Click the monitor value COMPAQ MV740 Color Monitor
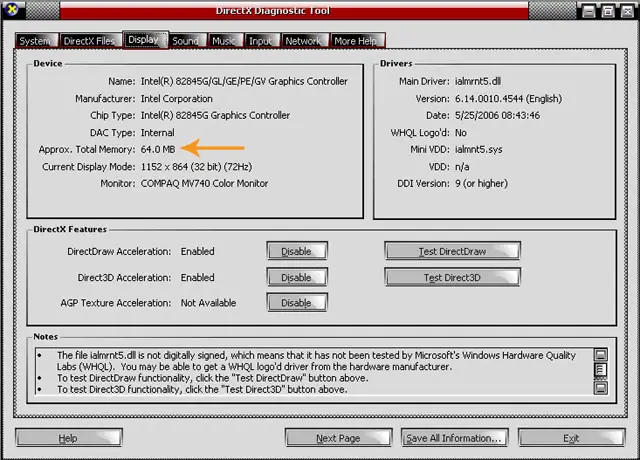 point(204,184)
